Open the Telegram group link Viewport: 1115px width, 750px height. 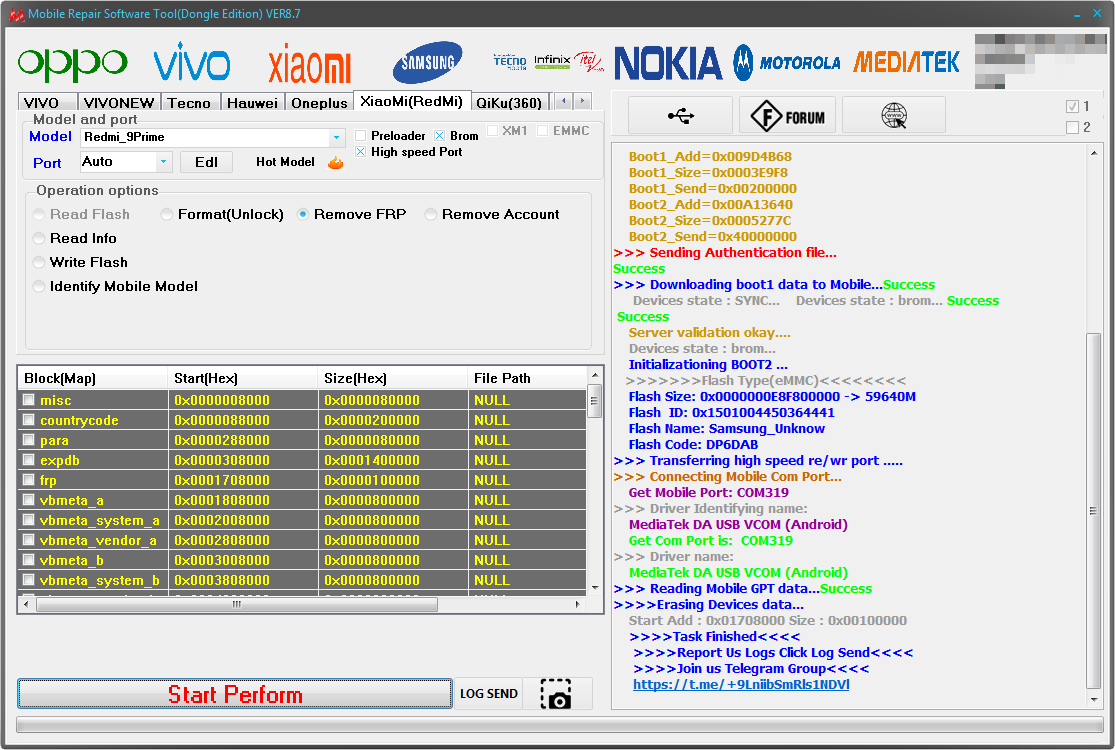[741, 684]
